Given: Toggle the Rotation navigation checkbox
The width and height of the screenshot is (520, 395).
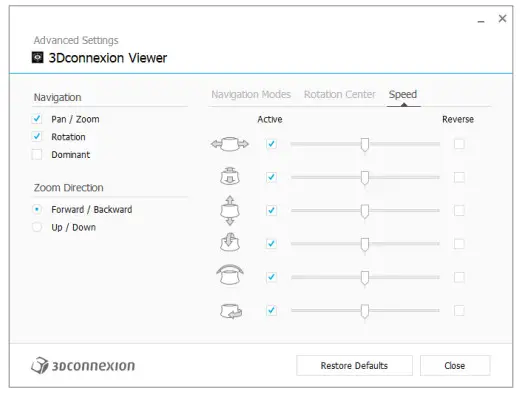Looking at the screenshot, I should point(37,137).
